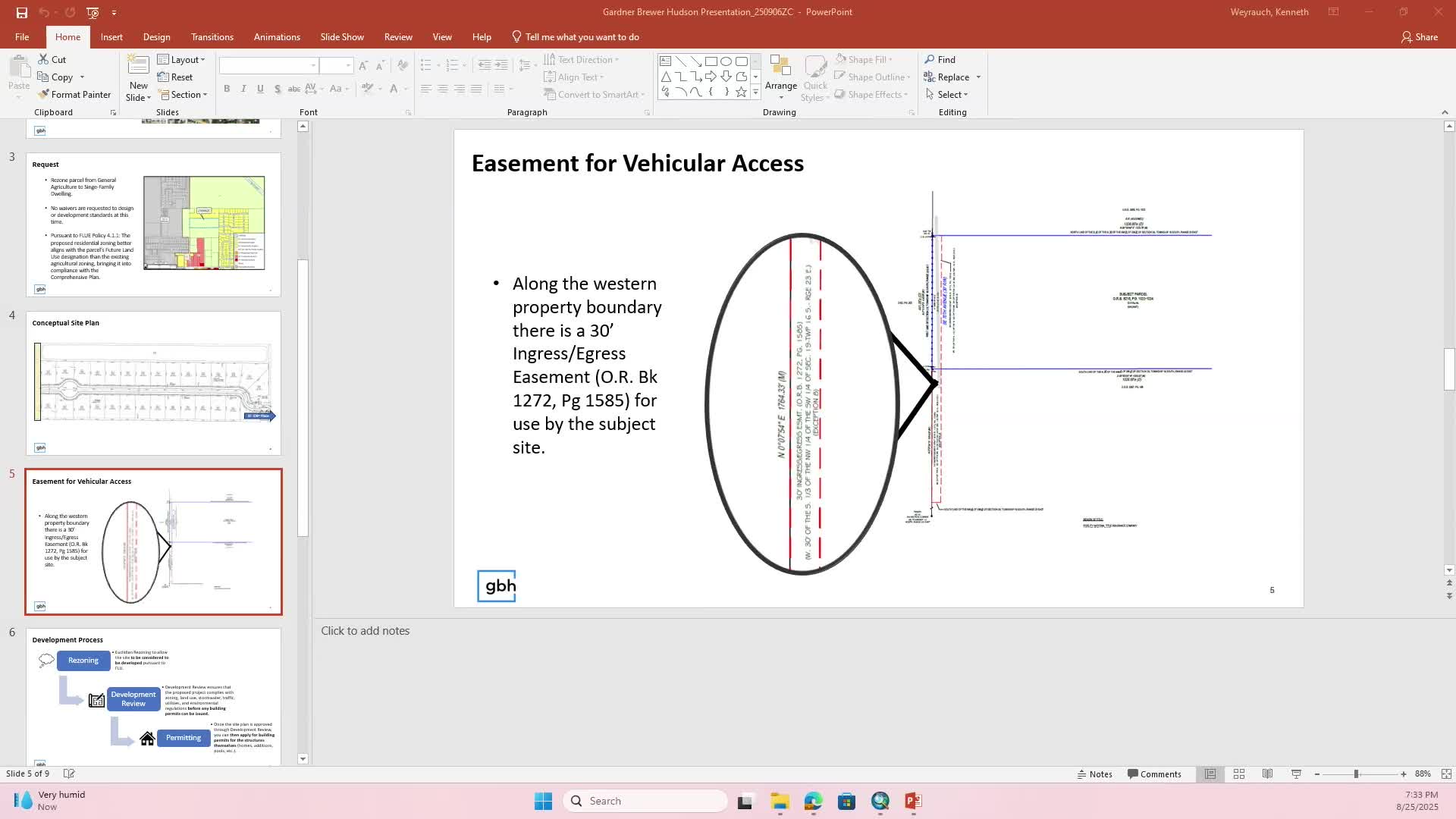This screenshot has width=1456, height=819.
Task: Toggle Strikethrough formatting
Action: pyautogui.click(x=294, y=89)
